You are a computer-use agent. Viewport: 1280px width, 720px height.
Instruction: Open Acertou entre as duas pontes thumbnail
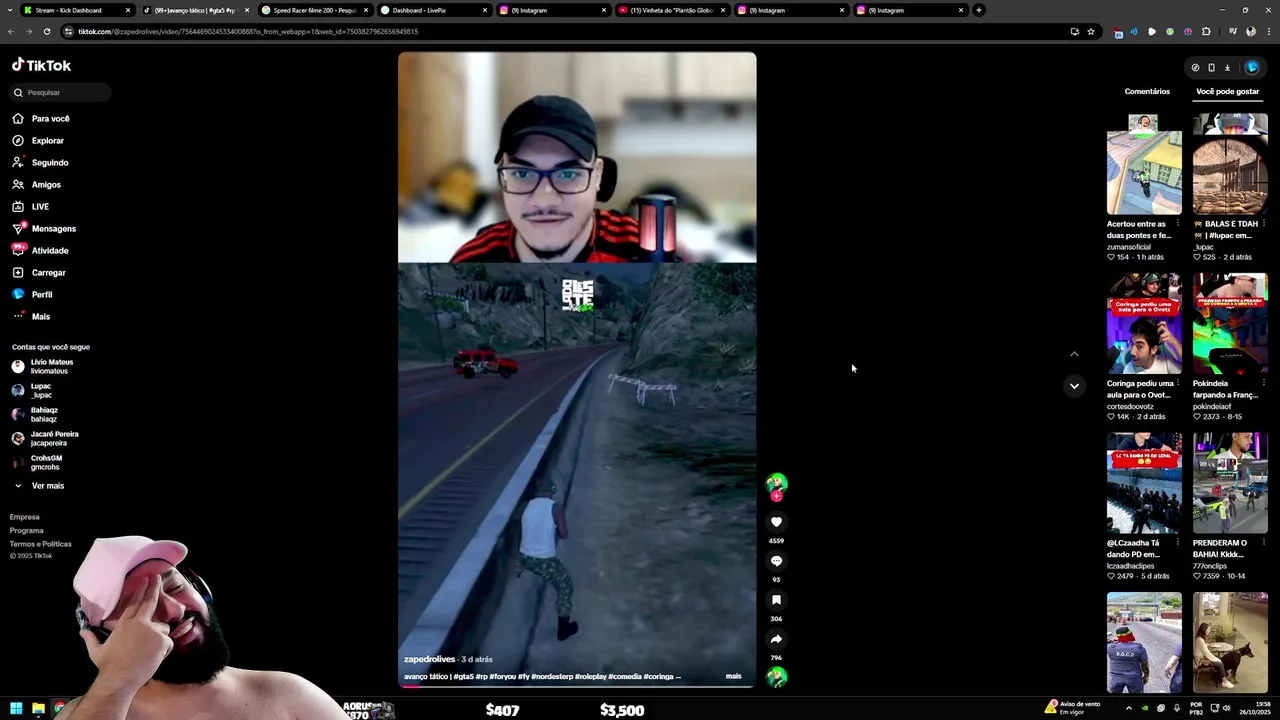click(x=1144, y=164)
